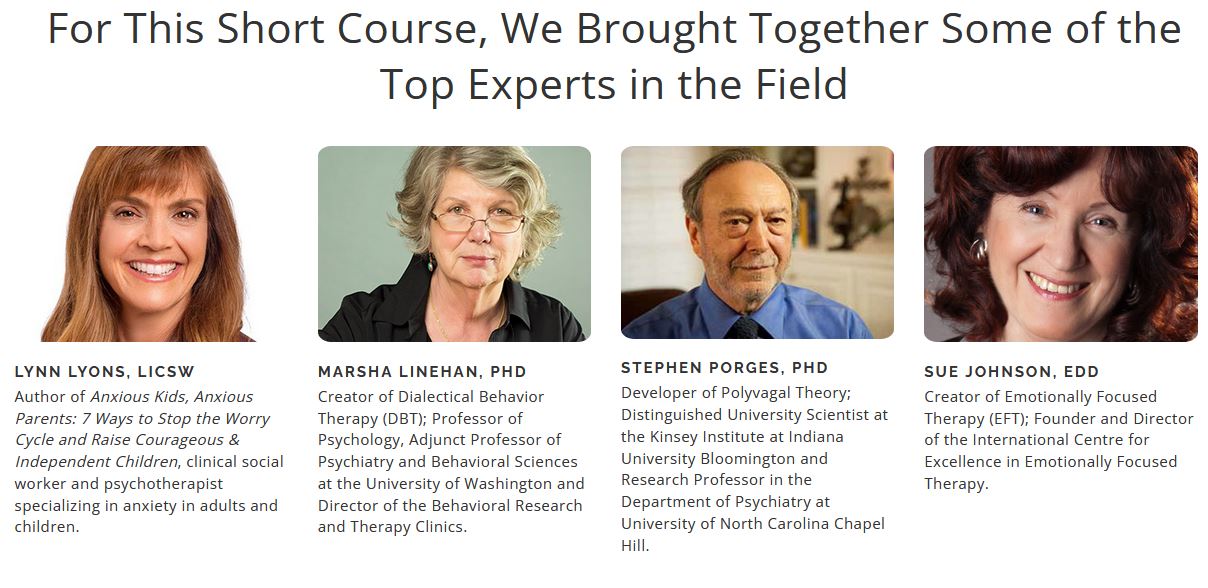The width and height of the screenshot is (1208, 588).
Task: Click 'clinical social worker and psychotherapist' text
Action: coord(150,484)
